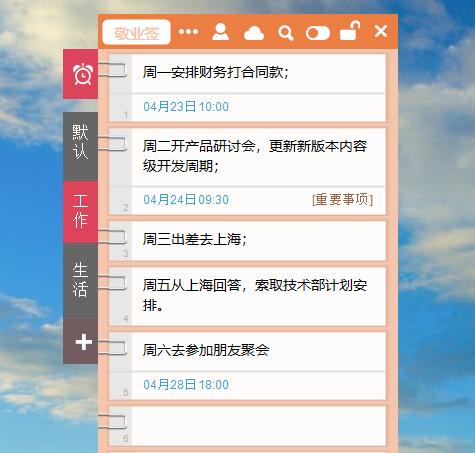
Task: Select note 周六去参加朋友聚会
Action: coord(259,350)
